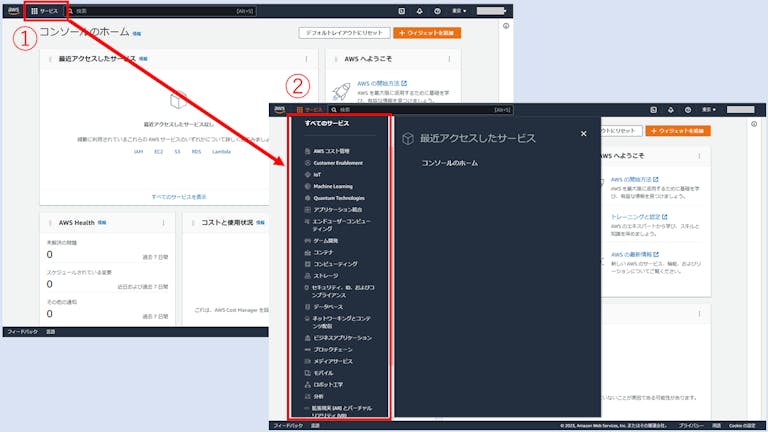The image size is (768, 432).
Task: Open notifications bell in front window header
Action: tap(671, 110)
